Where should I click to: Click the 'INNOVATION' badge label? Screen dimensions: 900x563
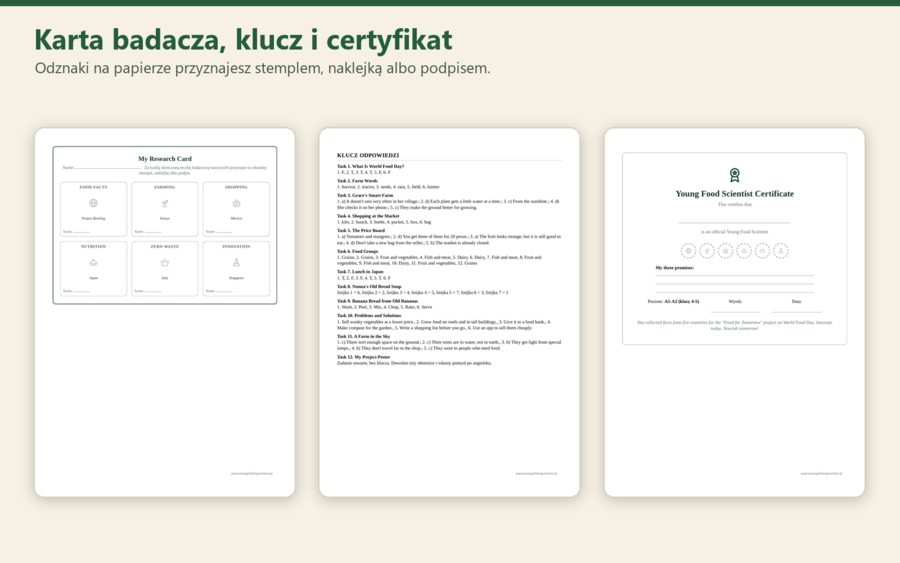(x=236, y=246)
